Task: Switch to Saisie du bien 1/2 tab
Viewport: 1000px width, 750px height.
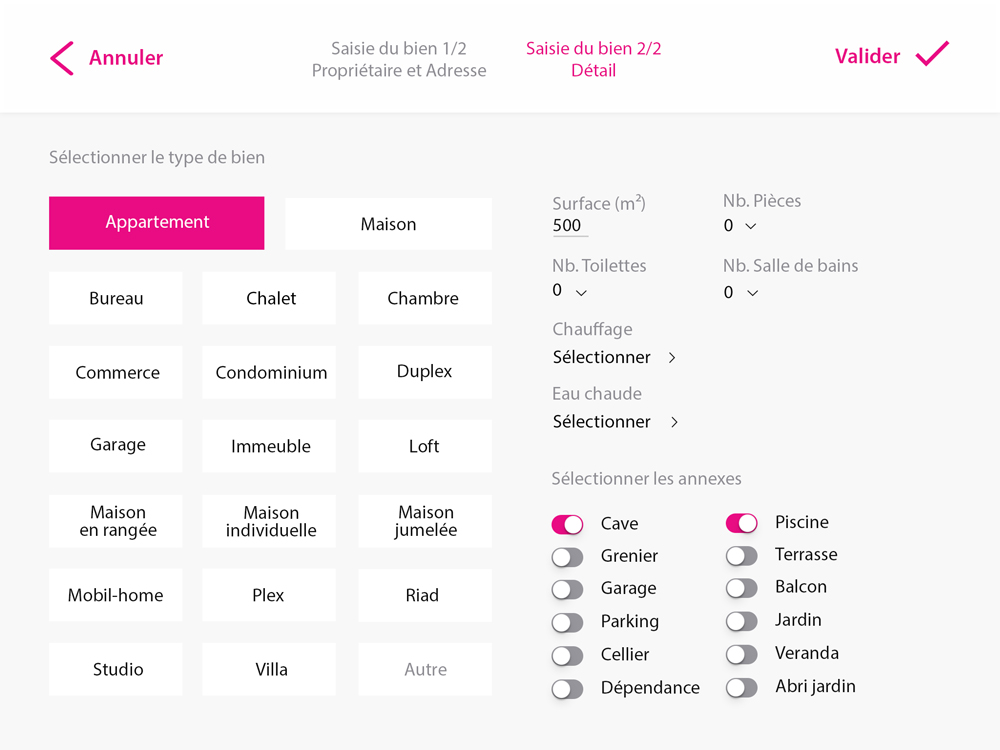Action: 399,59
